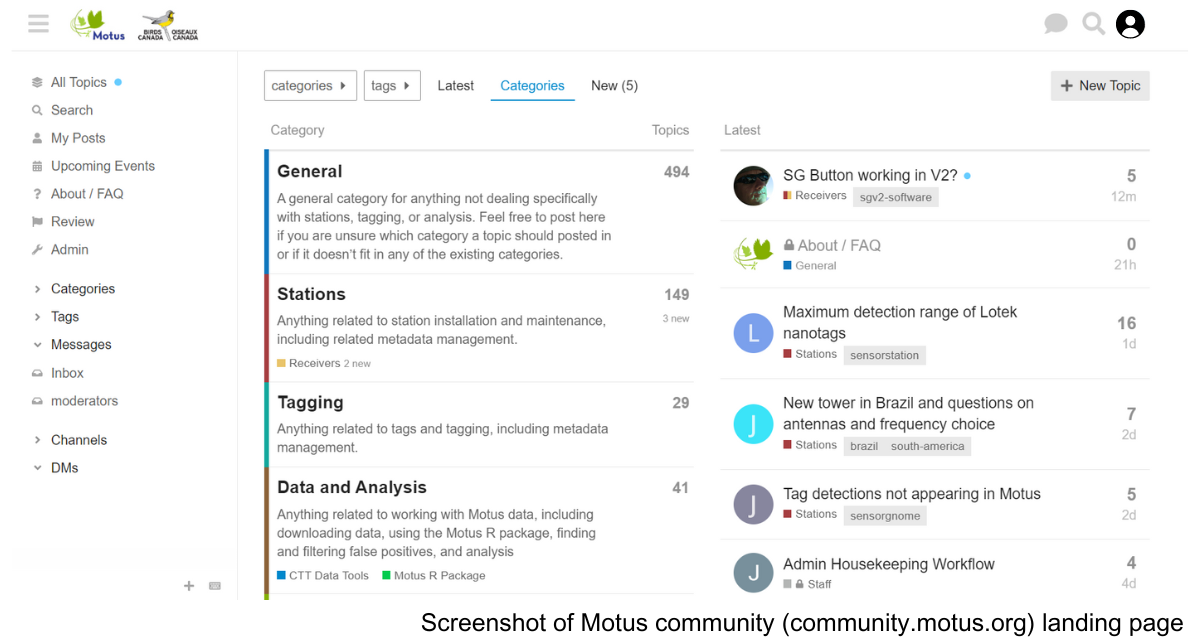The width and height of the screenshot is (1200, 640).
Task: Open the chat bubble icon
Action: [x=1055, y=24]
